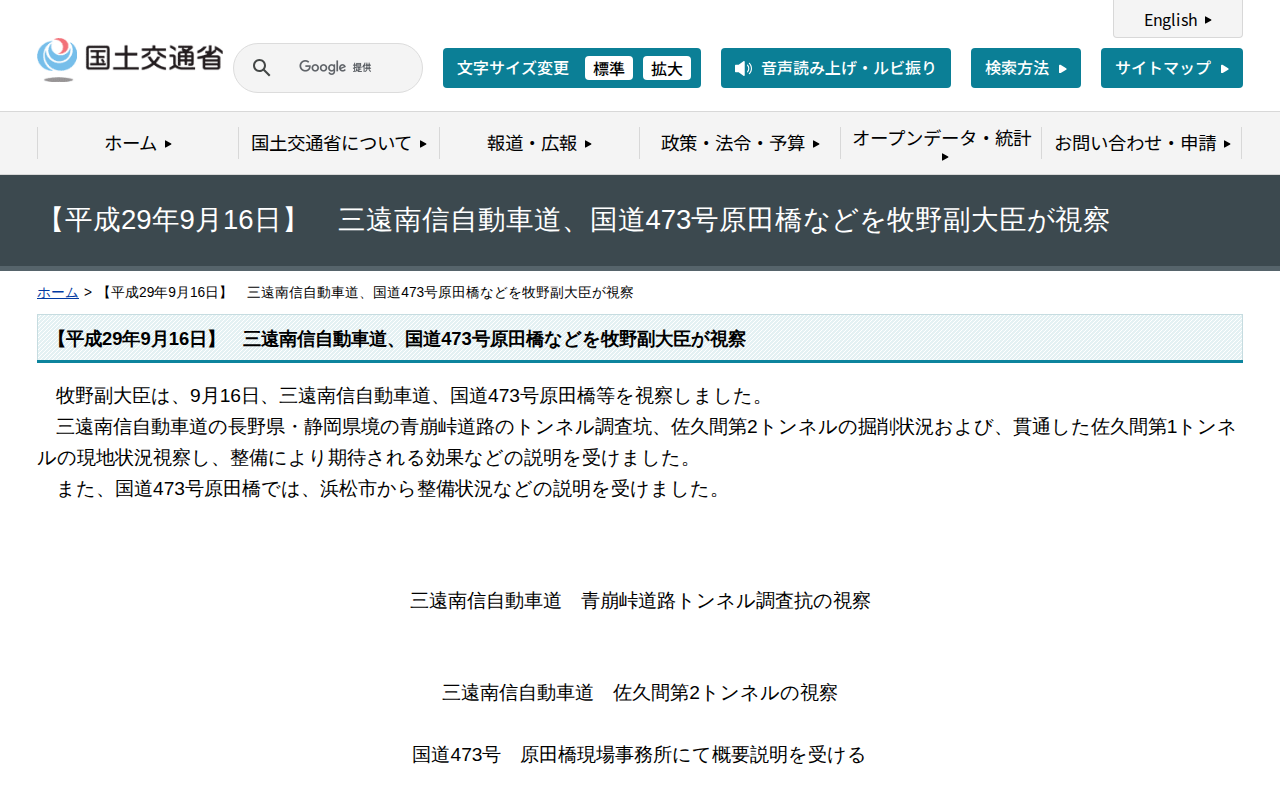This screenshot has width=1280, height=800.
Task: Click the ホーム breadcrumb link
Action: click(x=56, y=292)
